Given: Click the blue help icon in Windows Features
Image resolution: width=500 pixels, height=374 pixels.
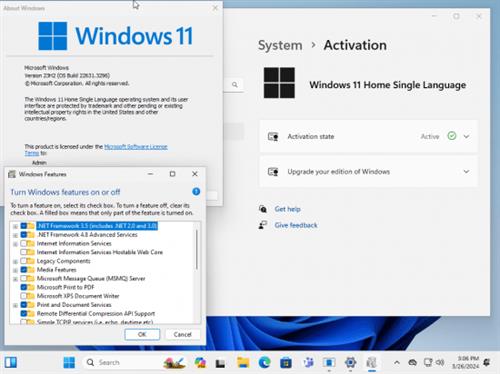Looking at the screenshot, I should [x=196, y=192].
